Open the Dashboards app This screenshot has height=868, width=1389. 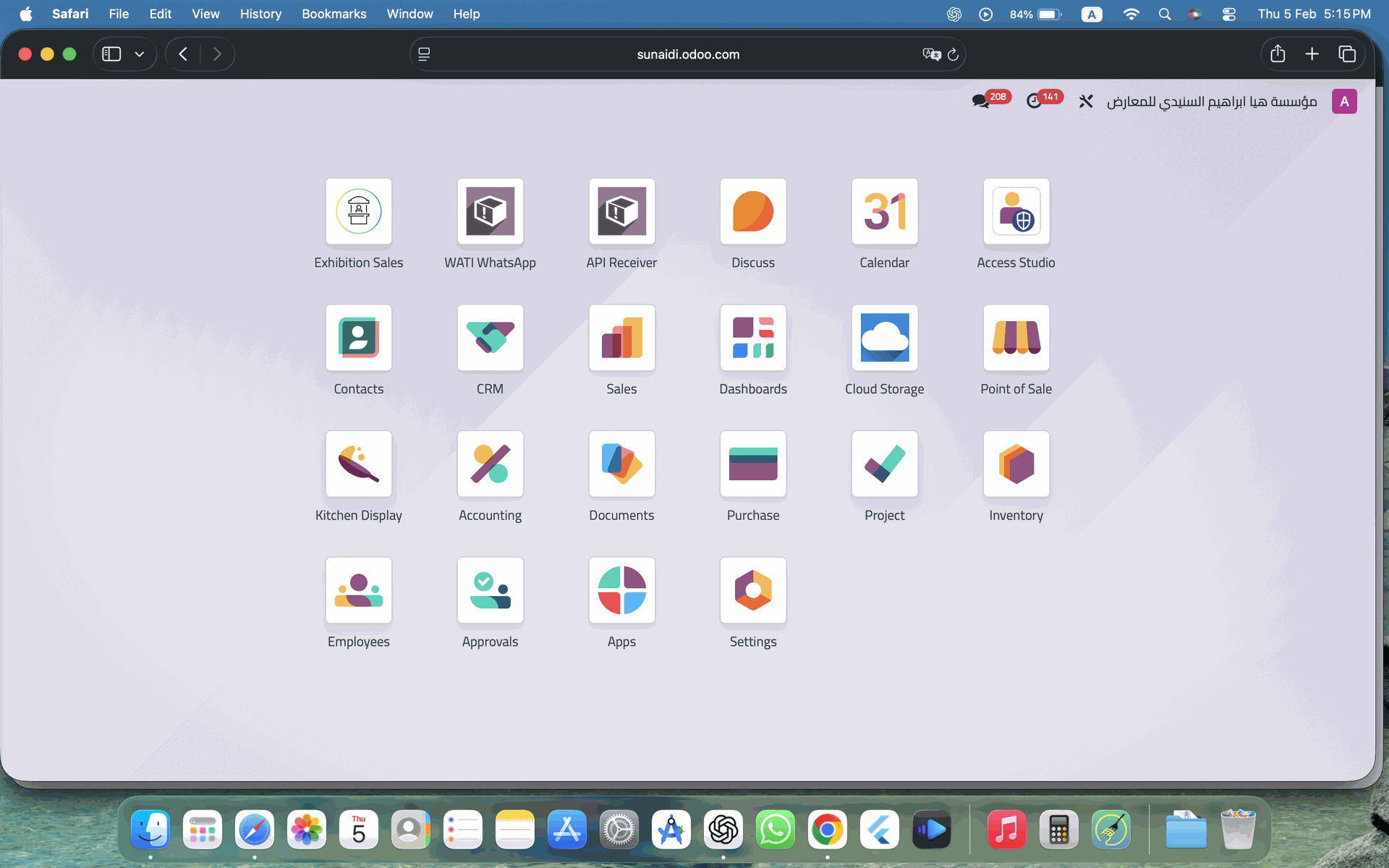752,338
